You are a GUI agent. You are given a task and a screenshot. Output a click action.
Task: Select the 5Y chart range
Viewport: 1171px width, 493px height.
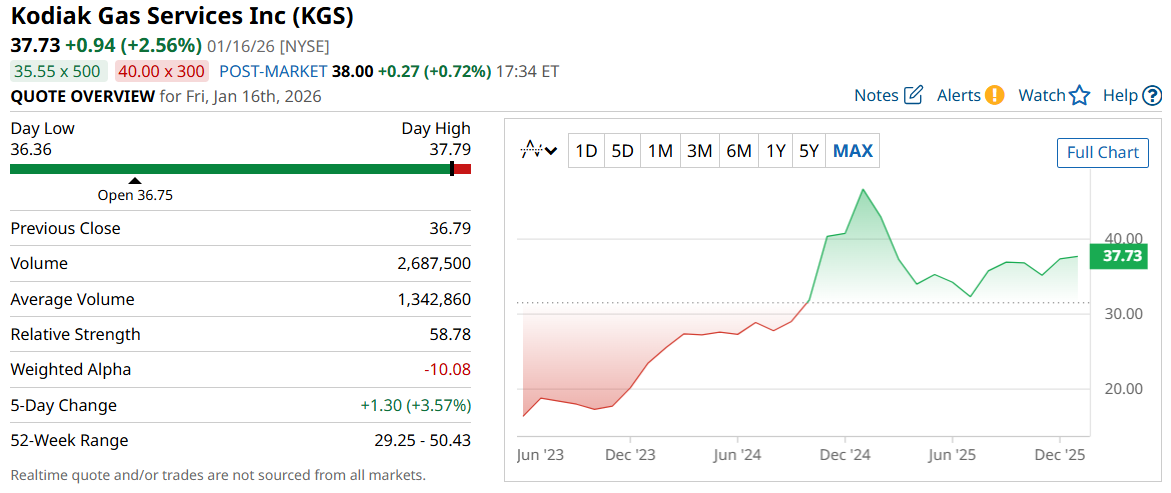click(808, 151)
